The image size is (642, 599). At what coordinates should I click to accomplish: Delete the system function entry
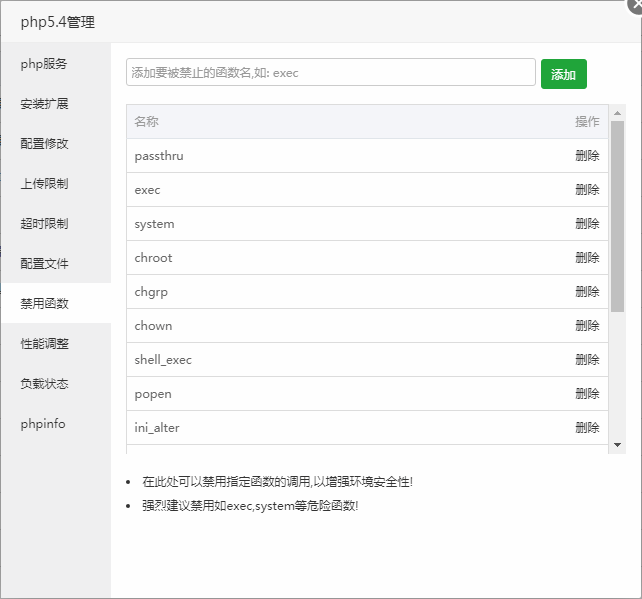click(x=587, y=224)
